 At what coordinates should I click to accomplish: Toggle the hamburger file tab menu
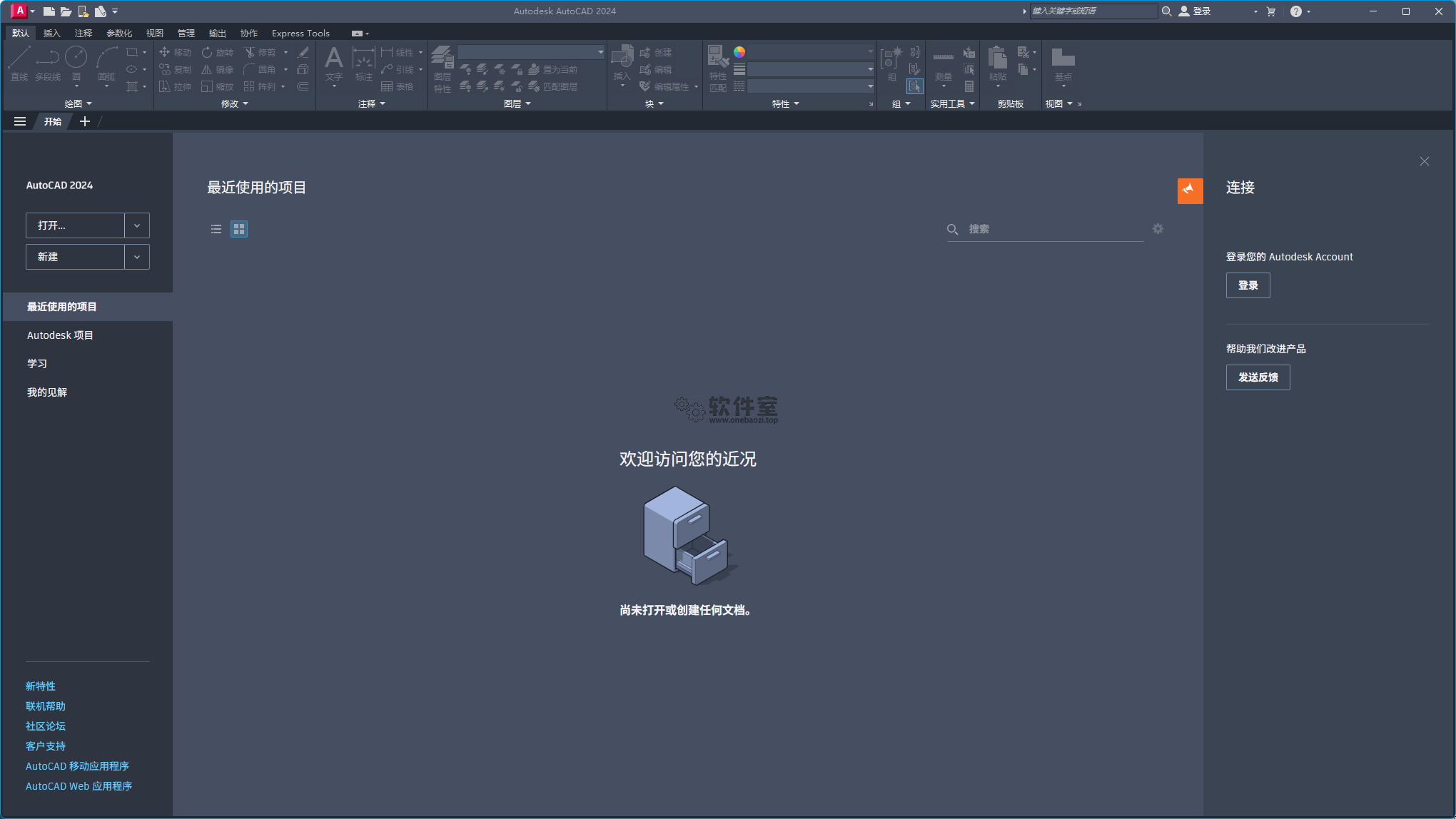click(20, 121)
